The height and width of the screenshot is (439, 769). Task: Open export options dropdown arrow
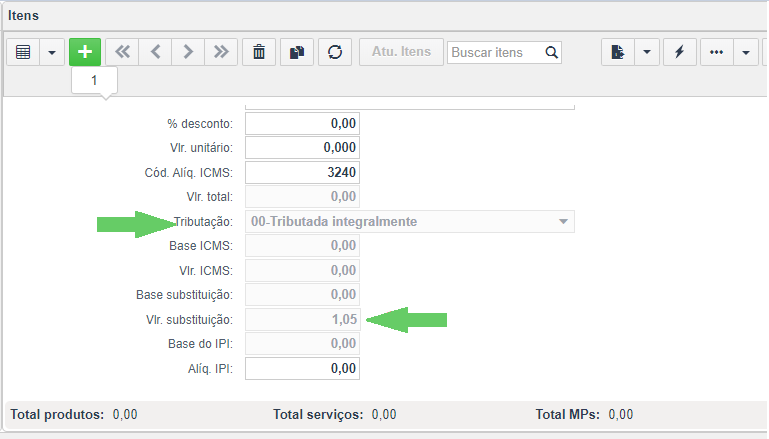(x=647, y=52)
